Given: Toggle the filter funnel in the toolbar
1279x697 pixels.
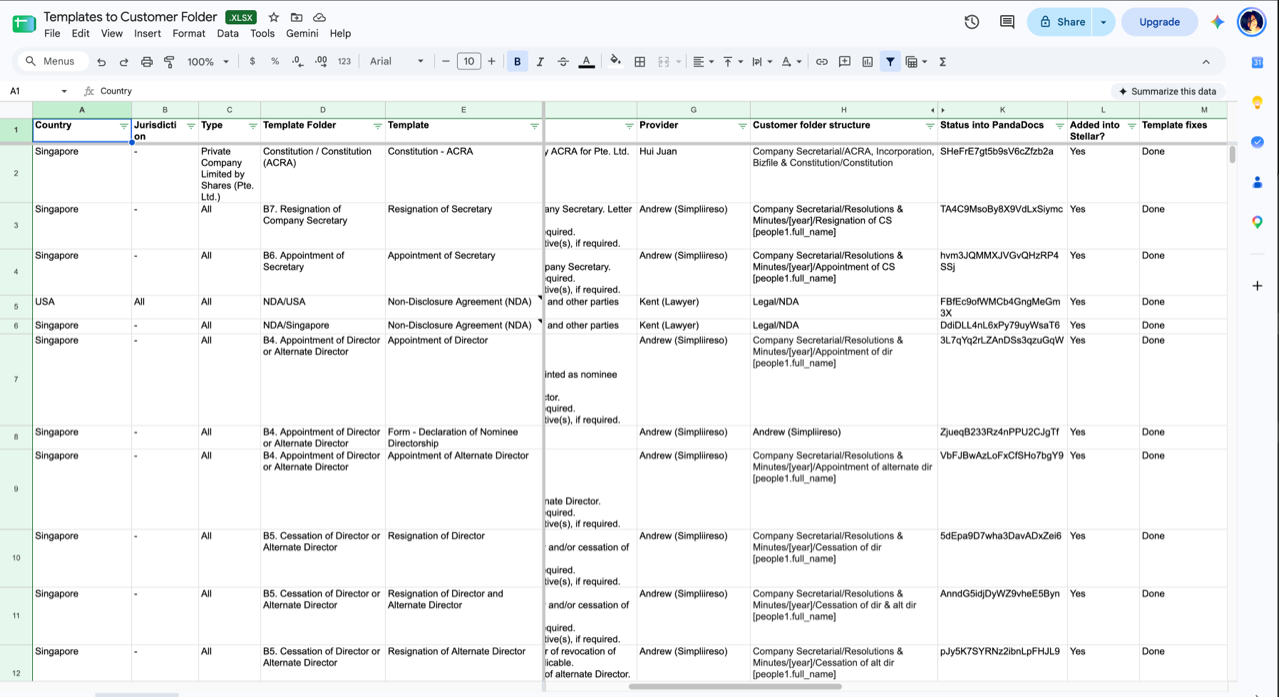Looking at the screenshot, I should tap(890, 62).
